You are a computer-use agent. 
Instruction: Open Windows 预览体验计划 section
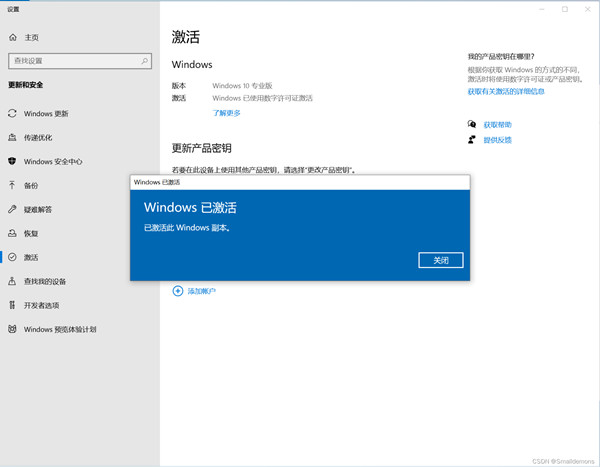coord(60,329)
